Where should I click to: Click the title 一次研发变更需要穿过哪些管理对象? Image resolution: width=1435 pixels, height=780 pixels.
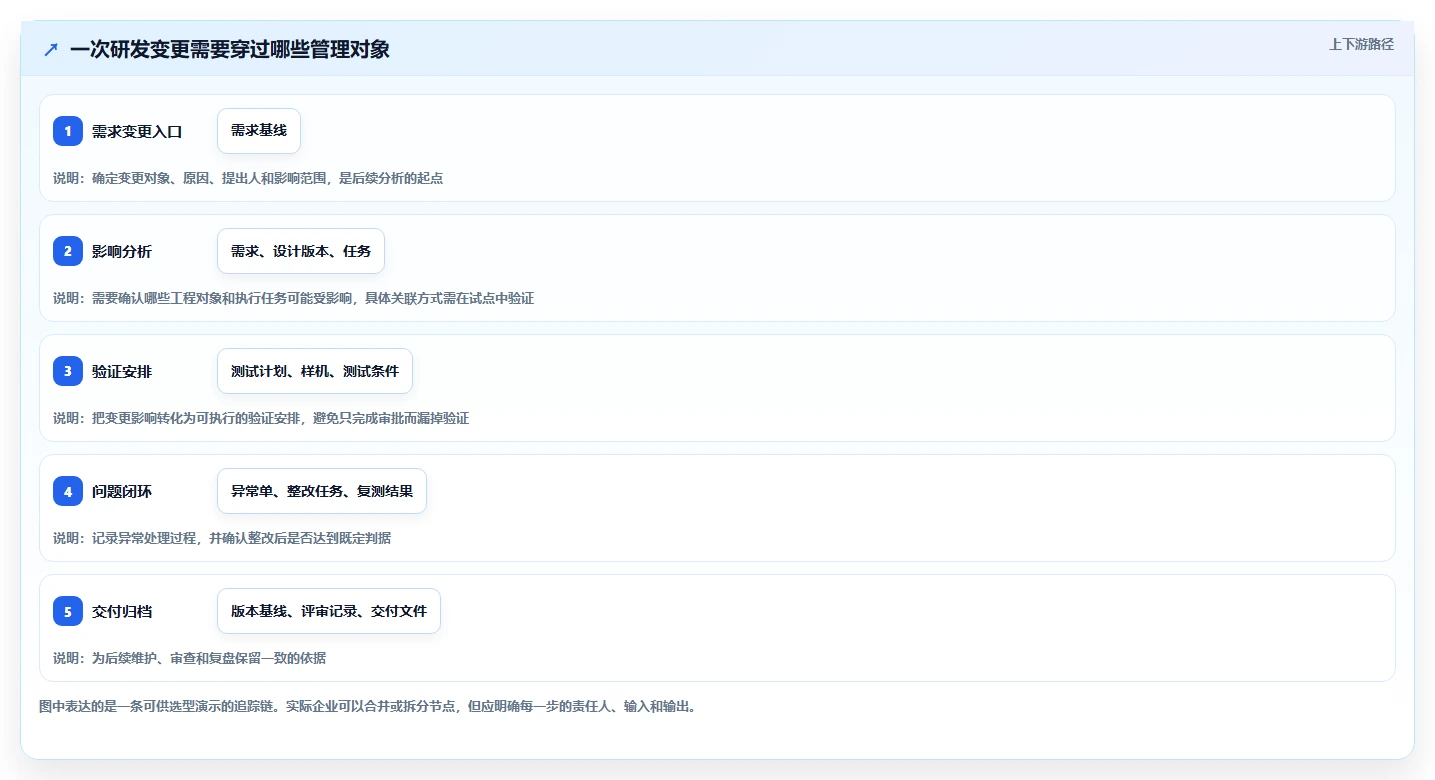pyautogui.click(x=230, y=49)
